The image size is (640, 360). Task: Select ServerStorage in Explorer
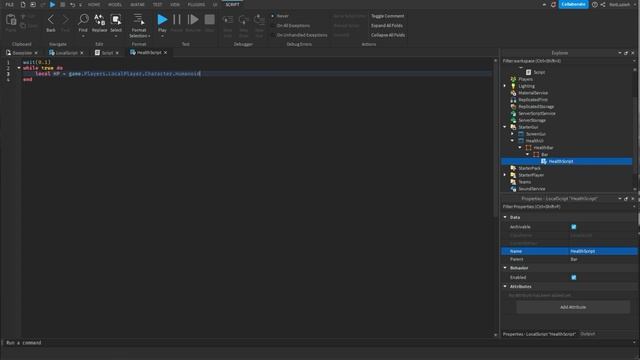(532, 120)
